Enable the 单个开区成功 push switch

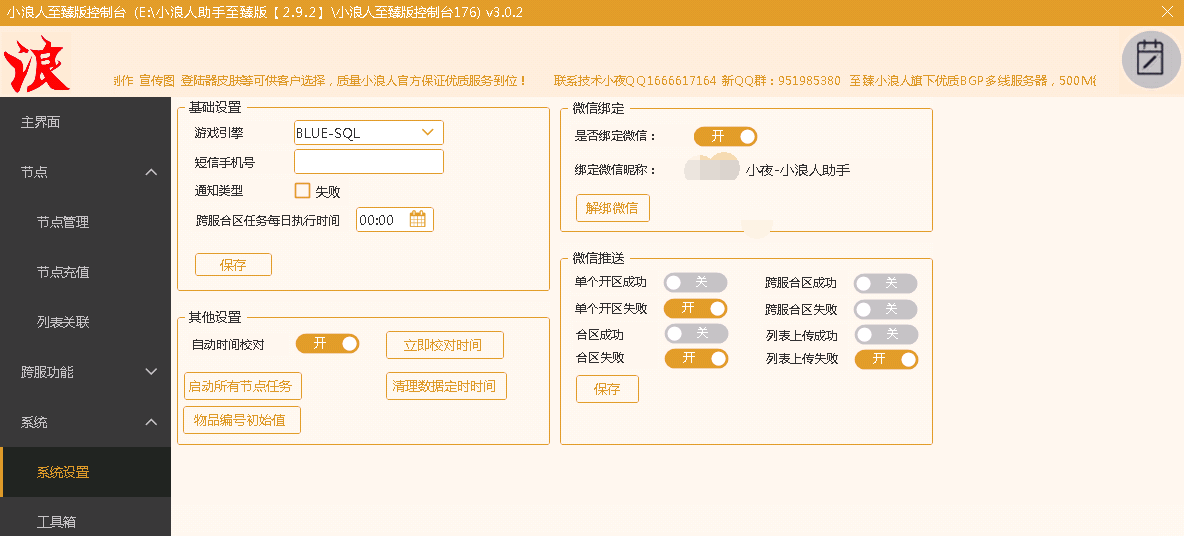695,283
